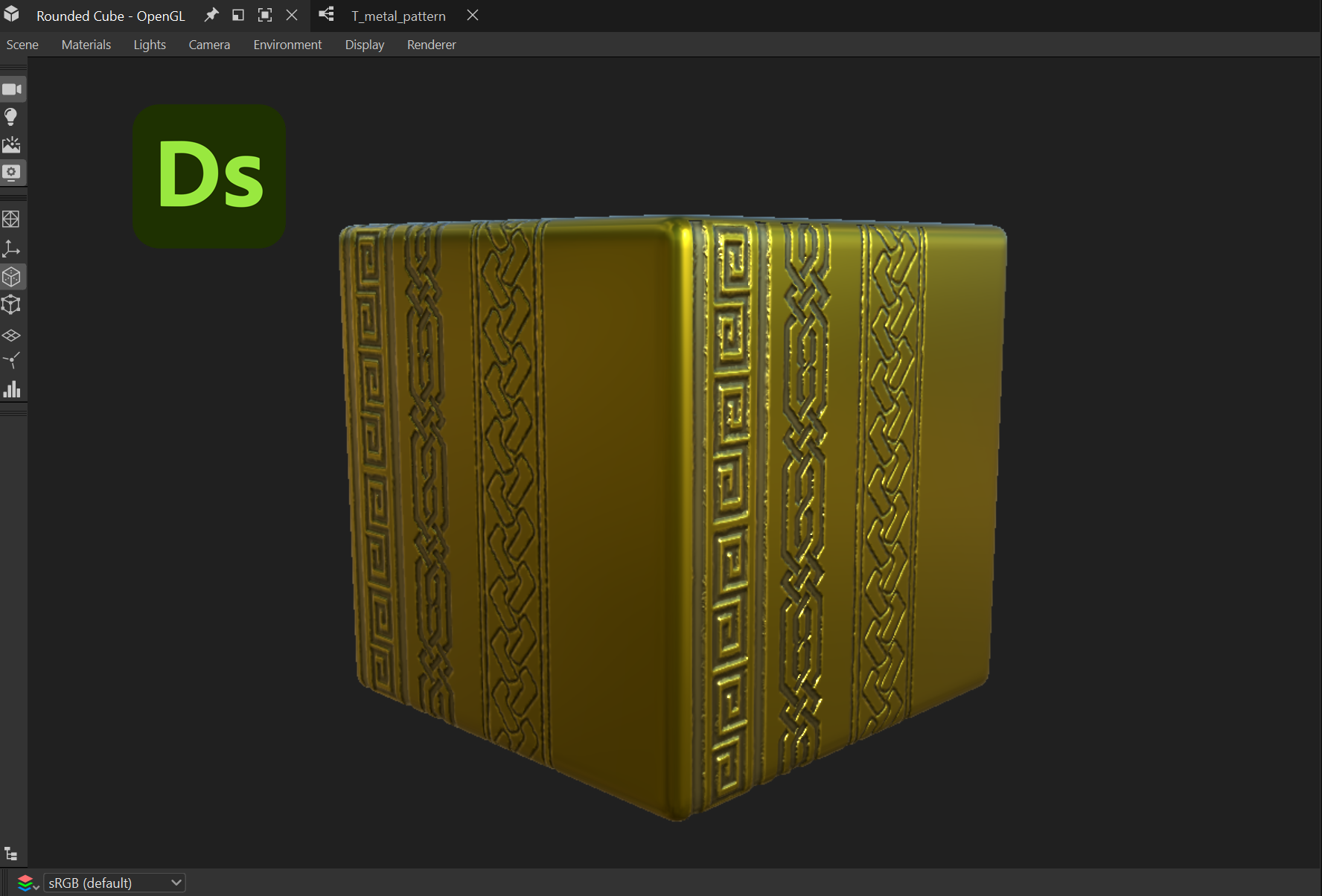Click the cube icon before Rounded Cube title

12,14
